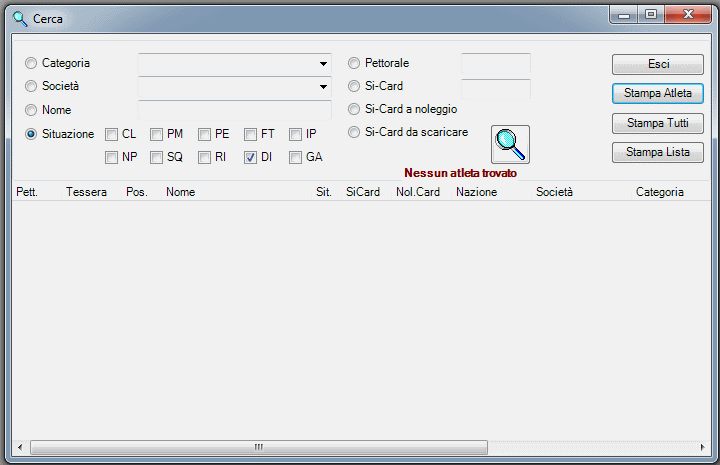Viewport: 720px width, 465px height.
Task: Sort by the Società column header
Action: click(x=581, y=192)
